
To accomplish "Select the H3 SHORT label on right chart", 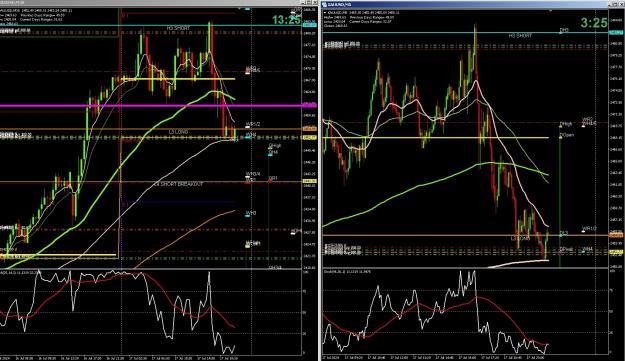I will pos(520,36).
